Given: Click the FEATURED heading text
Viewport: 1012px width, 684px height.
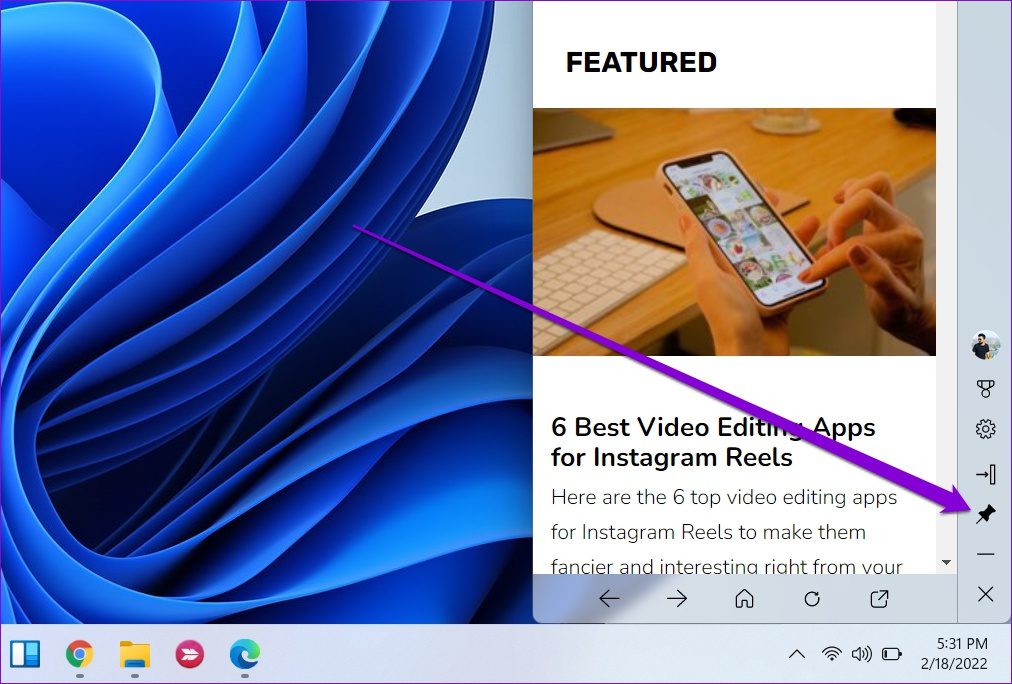Looking at the screenshot, I should click(641, 63).
